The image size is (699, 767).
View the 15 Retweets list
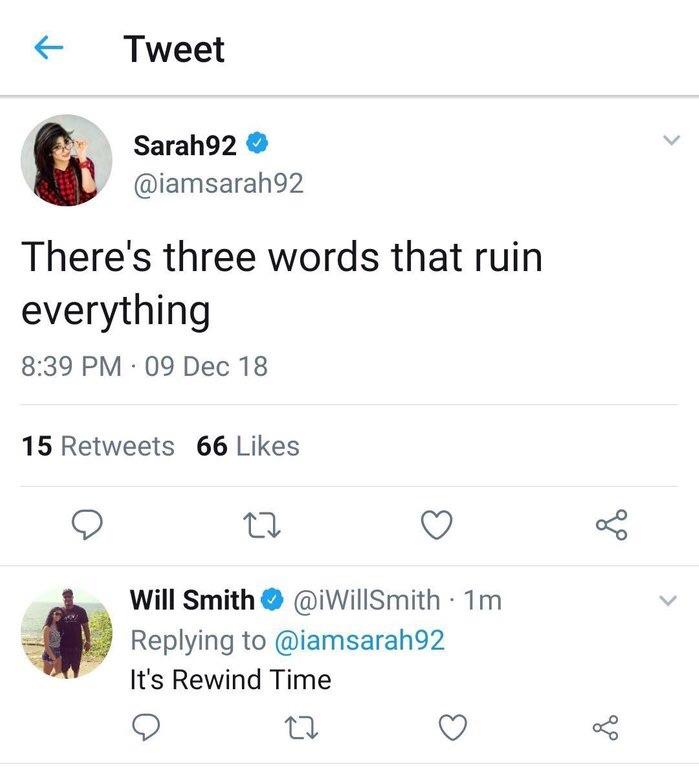tap(98, 446)
